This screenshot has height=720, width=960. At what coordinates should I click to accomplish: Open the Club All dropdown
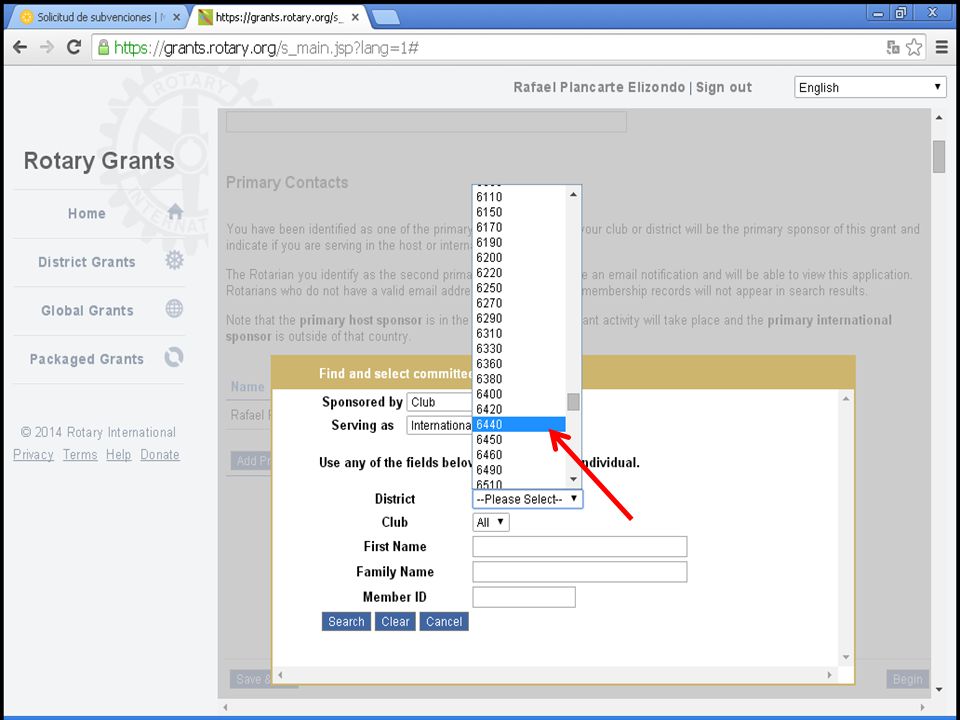(490, 522)
